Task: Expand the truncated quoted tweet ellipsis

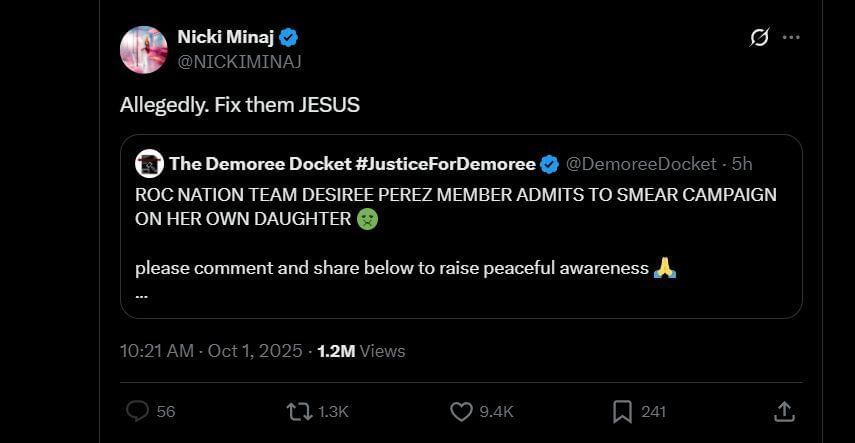Action: (141, 294)
